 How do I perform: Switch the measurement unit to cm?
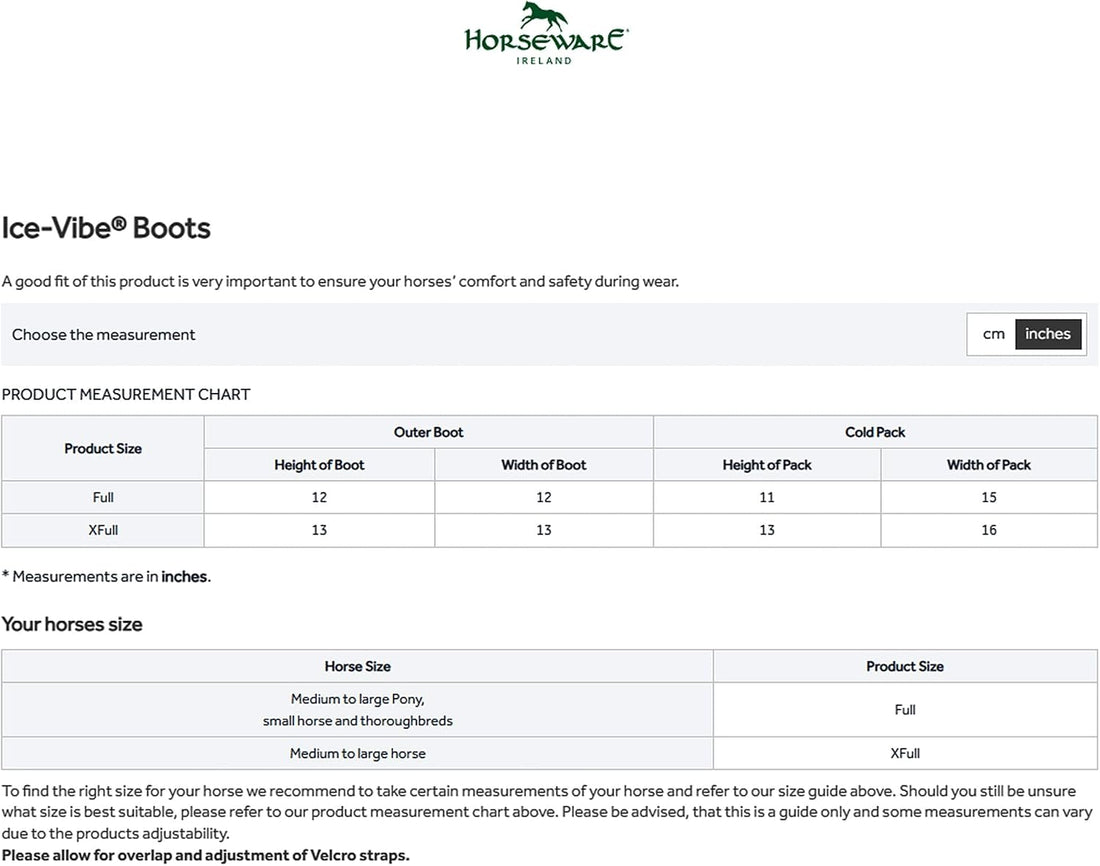[993, 334]
